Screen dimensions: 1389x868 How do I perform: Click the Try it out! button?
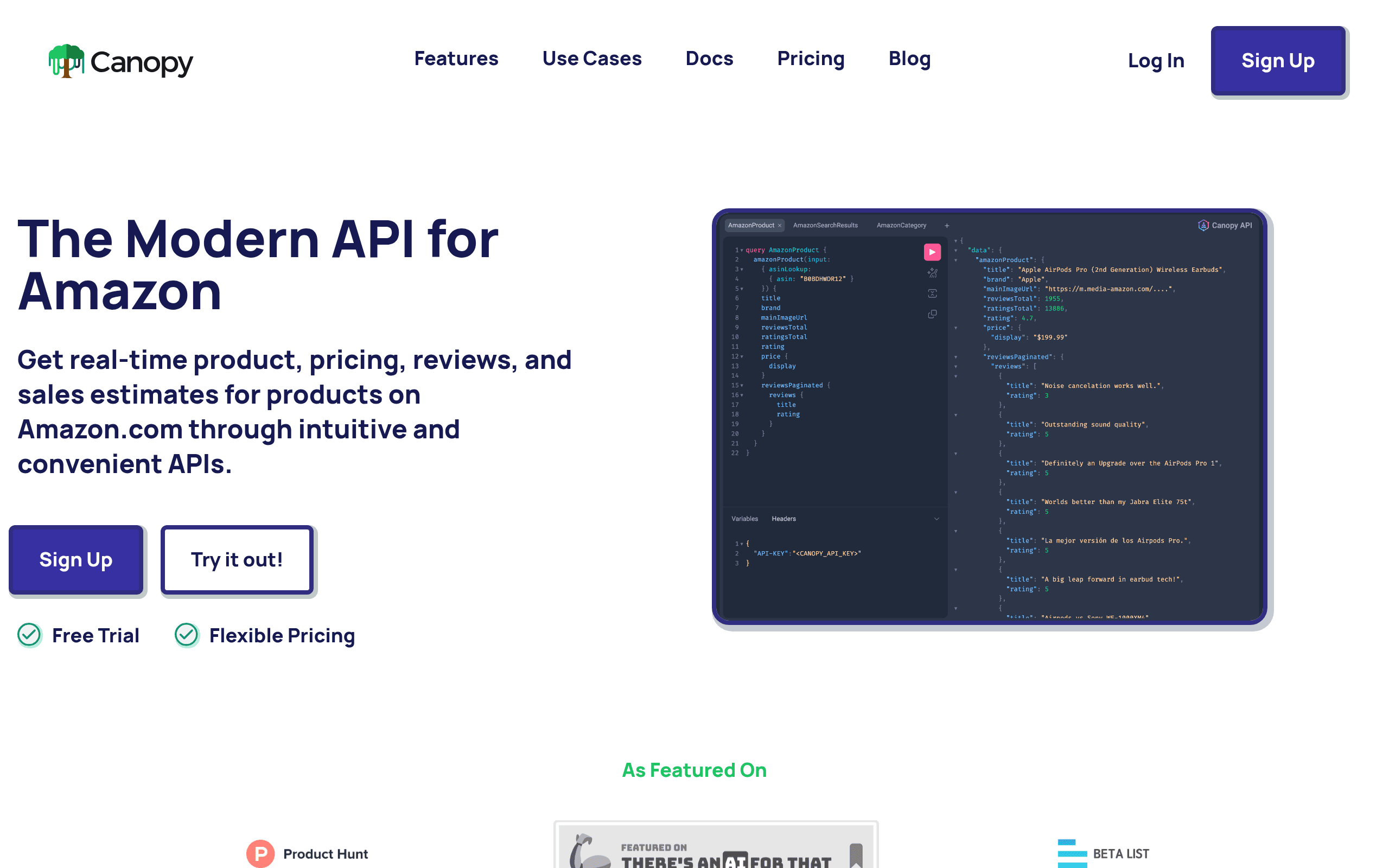pyautogui.click(x=237, y=560)
